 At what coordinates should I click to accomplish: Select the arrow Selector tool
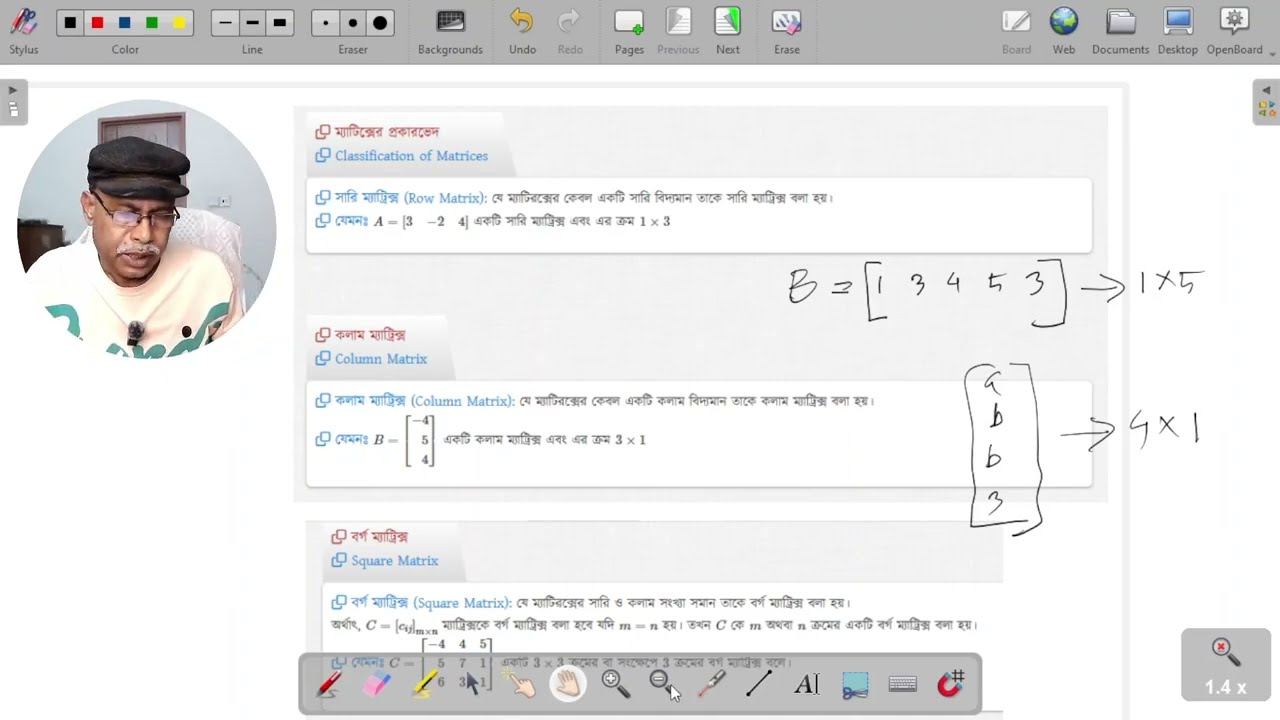(x=472, y=684)
